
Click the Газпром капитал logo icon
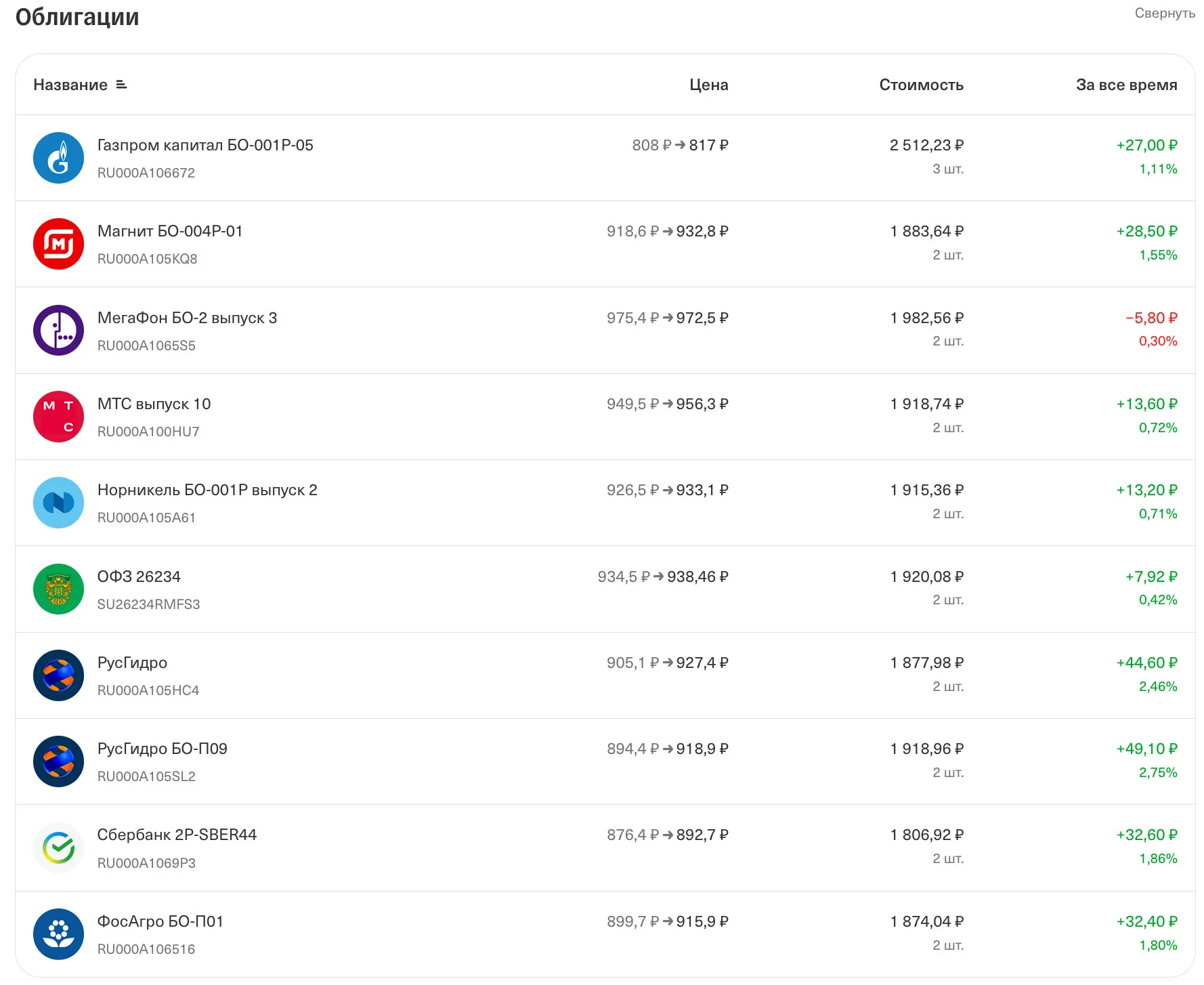coord(59,158)
